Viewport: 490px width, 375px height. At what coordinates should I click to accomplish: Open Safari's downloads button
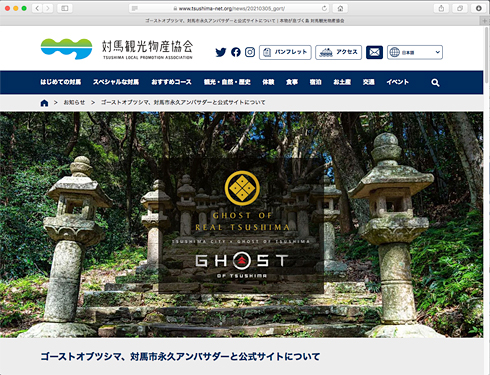tap(479, 8)
